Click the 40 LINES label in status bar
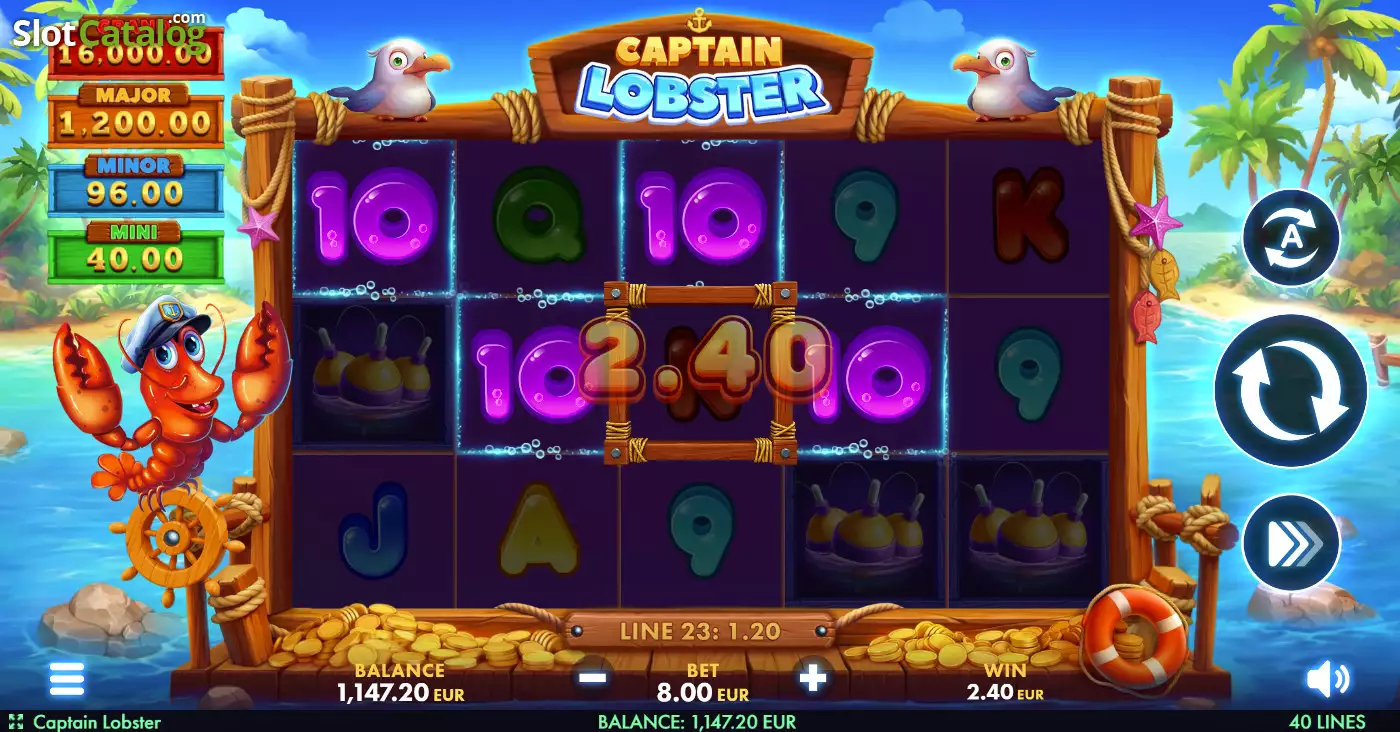The image size is (1400, 732). (1327, 721)
